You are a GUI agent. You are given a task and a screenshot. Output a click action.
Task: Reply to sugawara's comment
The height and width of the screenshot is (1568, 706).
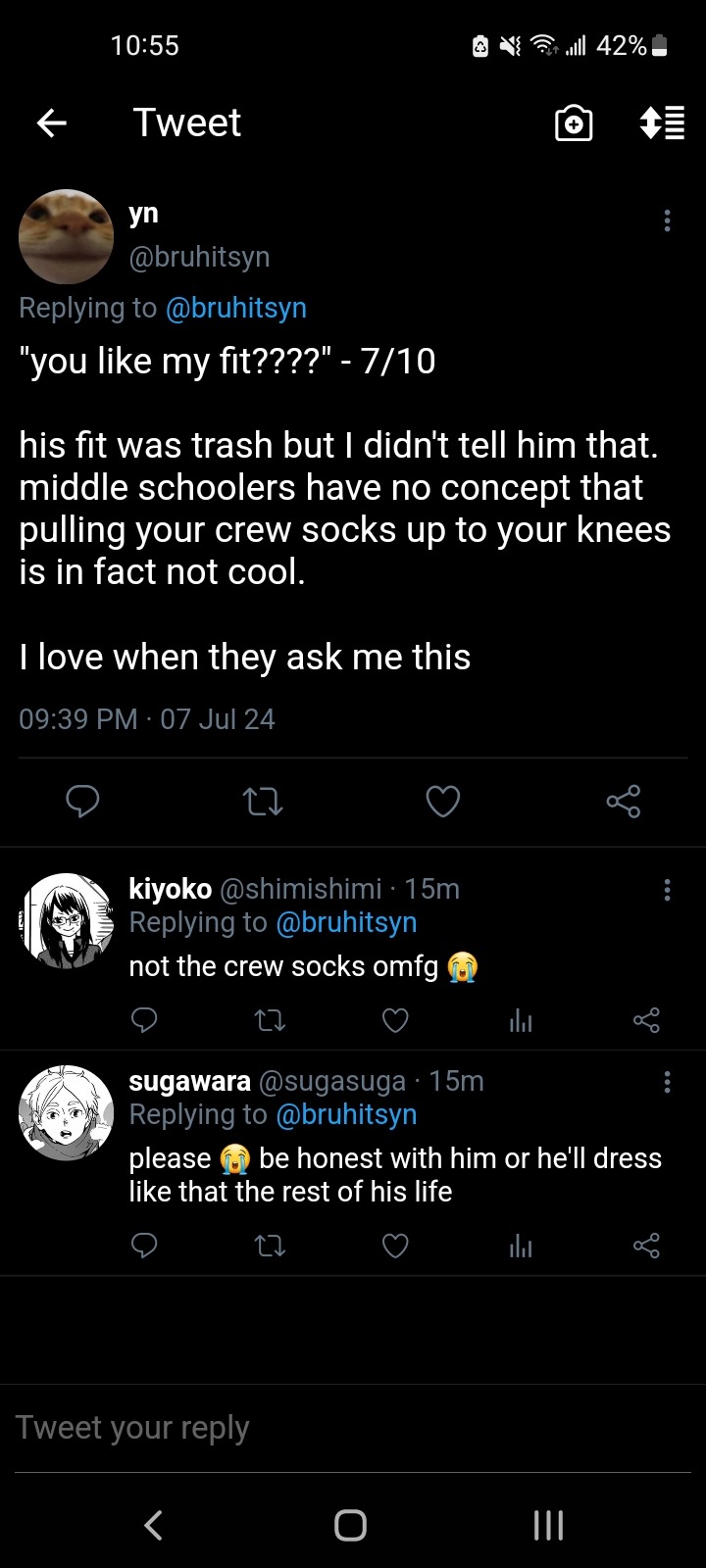click(x=144, y=1247)
